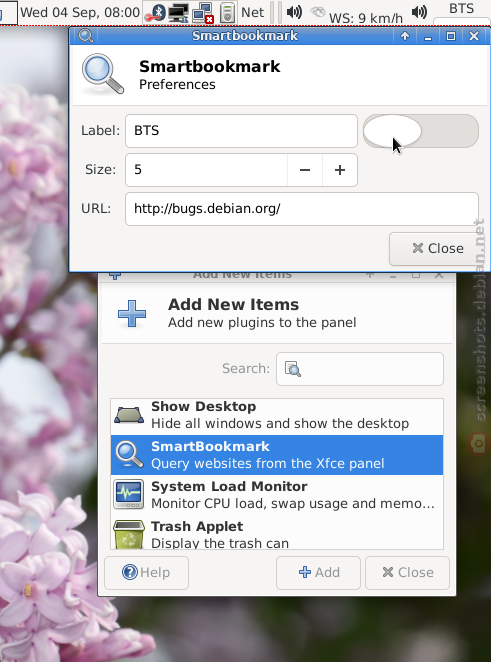The height and width of the screenshot is (662, 491).
Task: Close the Add New Items dialog
Action: [407, 572]
